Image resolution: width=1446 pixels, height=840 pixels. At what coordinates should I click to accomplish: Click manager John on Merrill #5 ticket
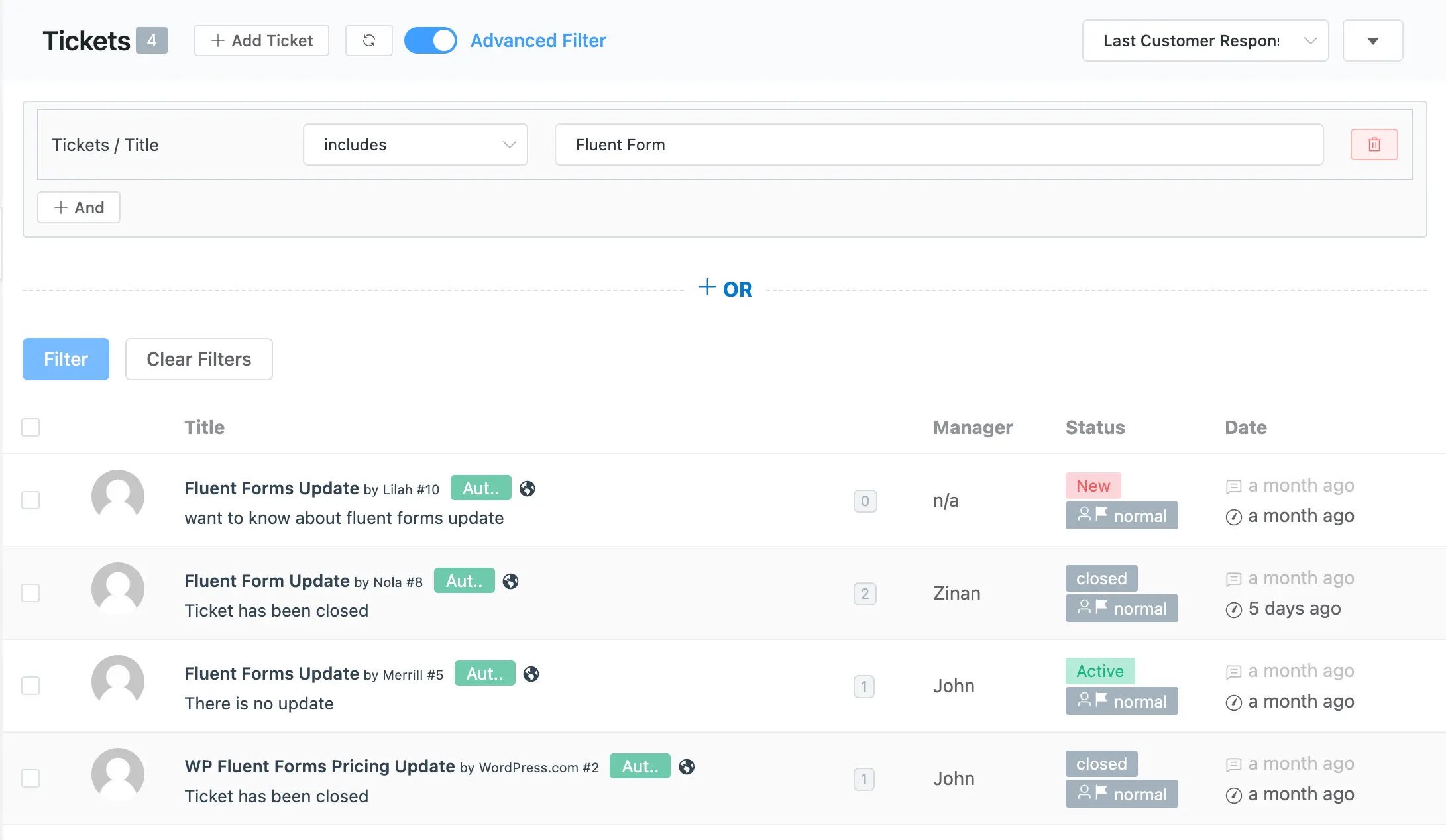pos(954,686)
